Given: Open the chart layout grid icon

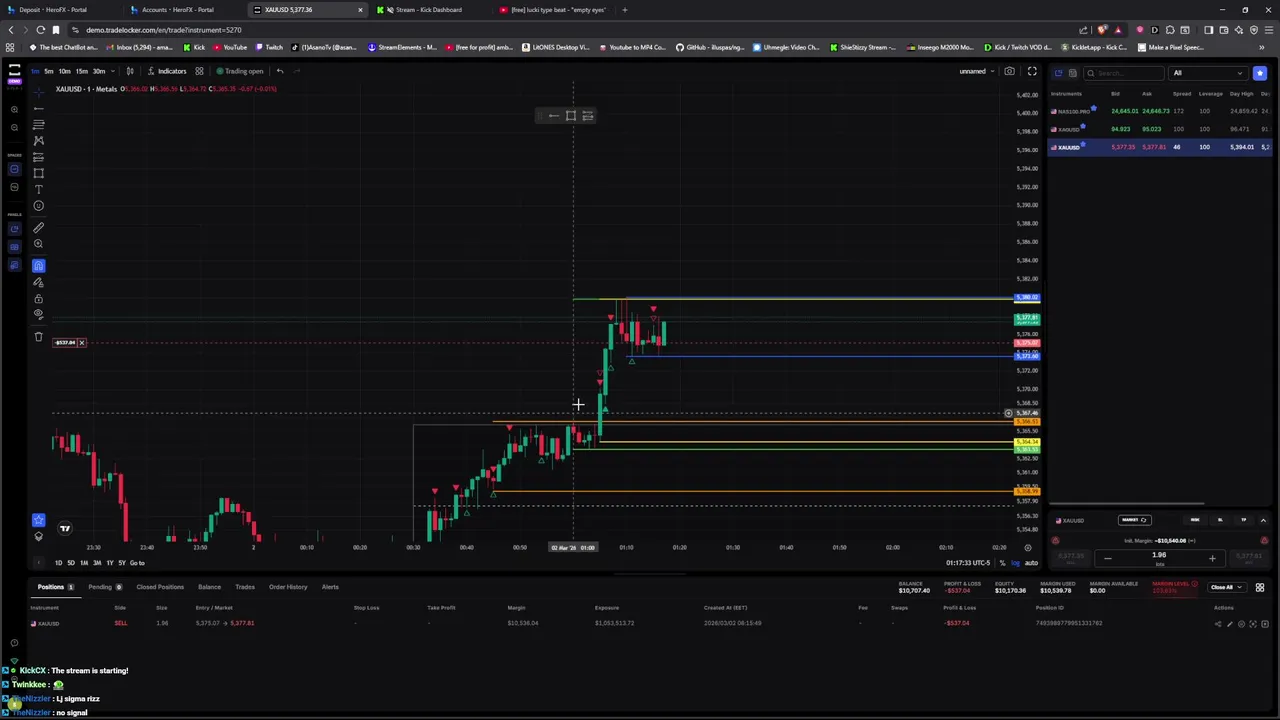Looking at the screenshot, I should pyautogui.click(x=199, y=71).
